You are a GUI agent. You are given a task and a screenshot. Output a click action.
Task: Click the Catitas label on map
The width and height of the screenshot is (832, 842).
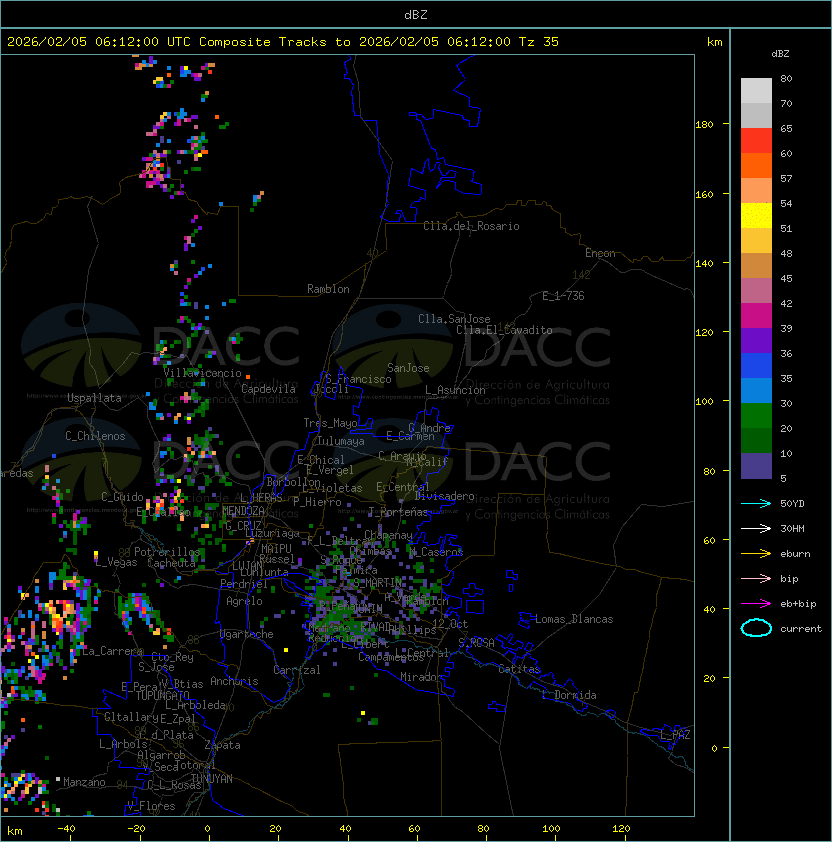pos(519,669)
